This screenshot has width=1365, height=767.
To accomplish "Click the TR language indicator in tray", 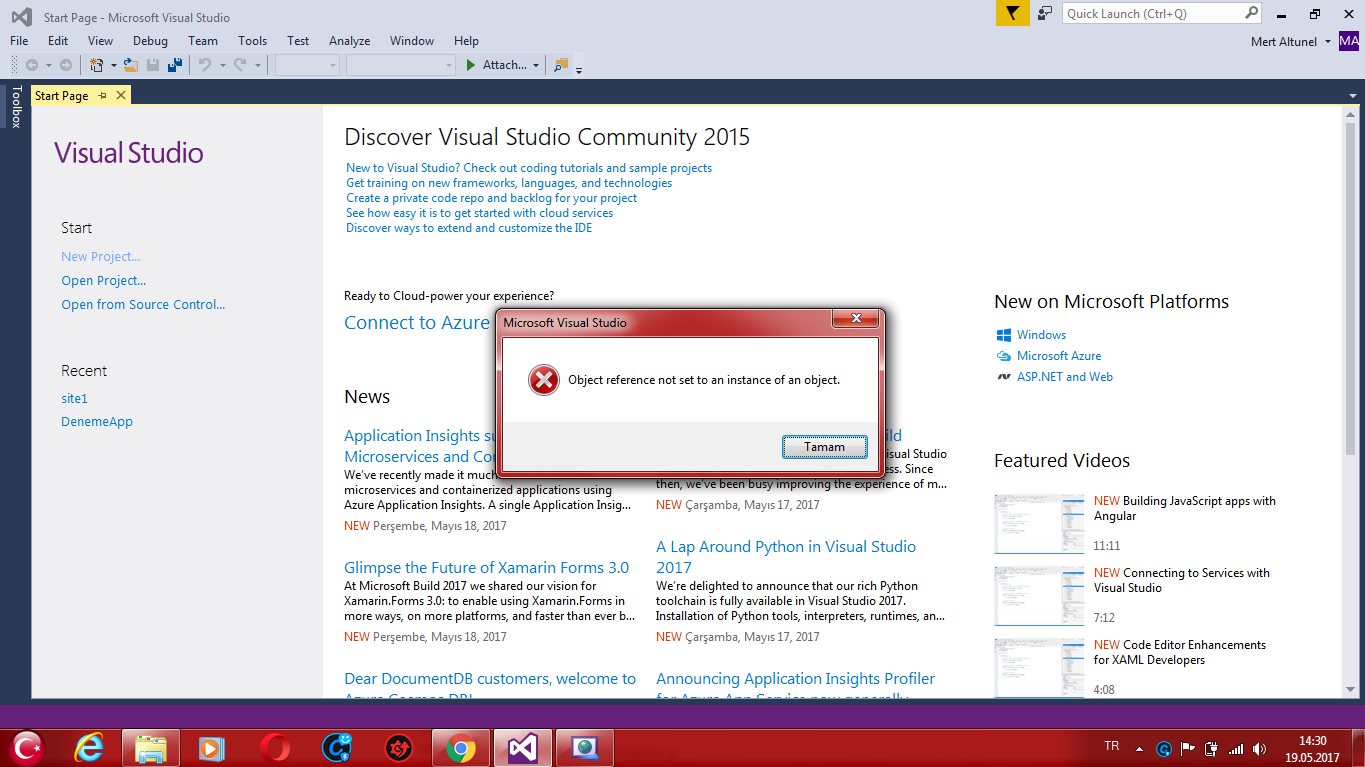I will (1111, 746).
